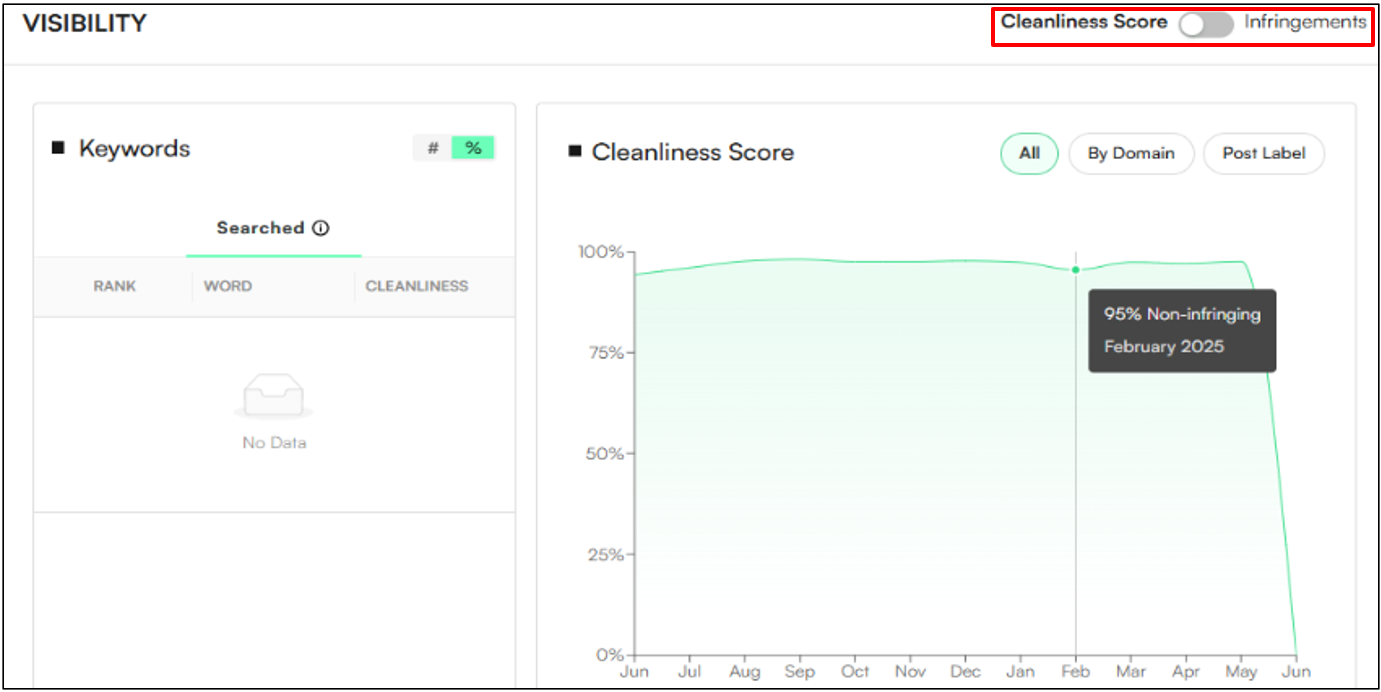Click the Cleanliness Score label at top
Screen dimensions: 1381x692
(1084, 22)
